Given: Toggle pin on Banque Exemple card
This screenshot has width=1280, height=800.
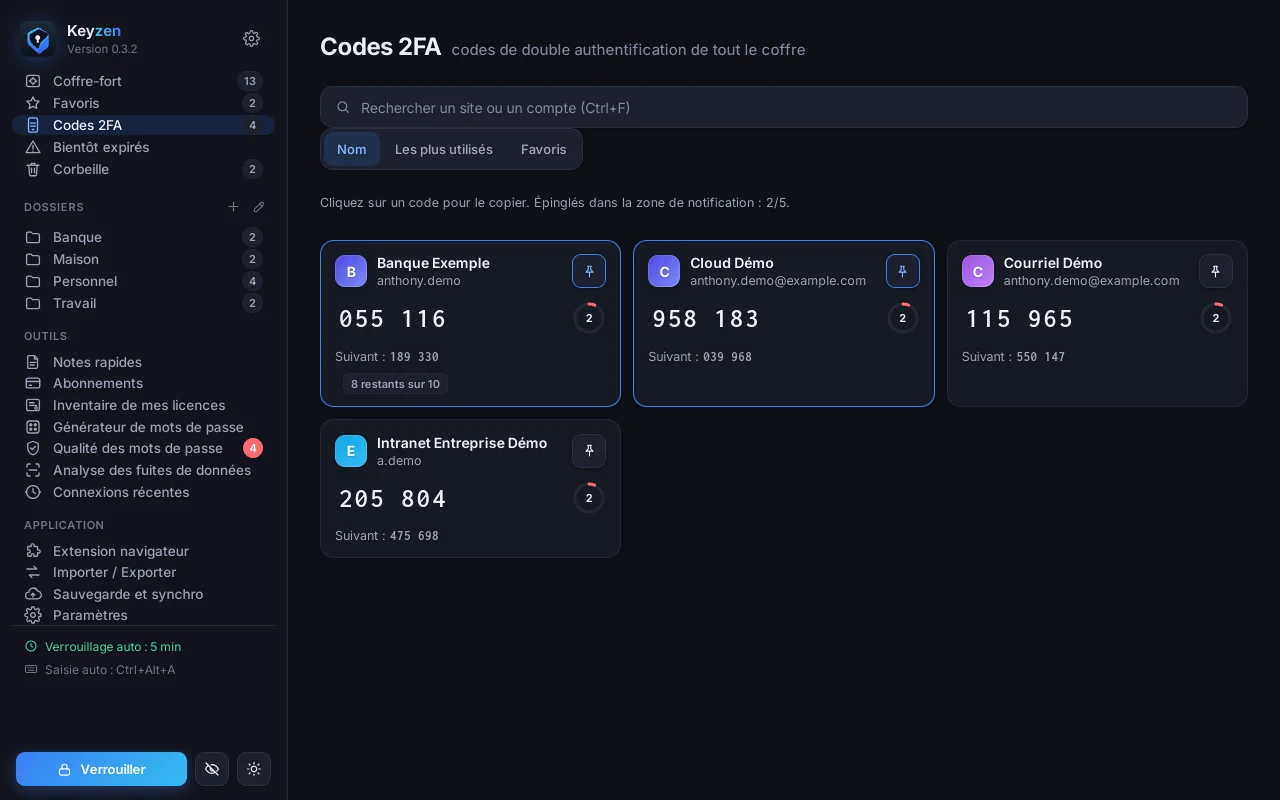Looking at the screenshot, I should pyautogui.click(x=589, y=271).
